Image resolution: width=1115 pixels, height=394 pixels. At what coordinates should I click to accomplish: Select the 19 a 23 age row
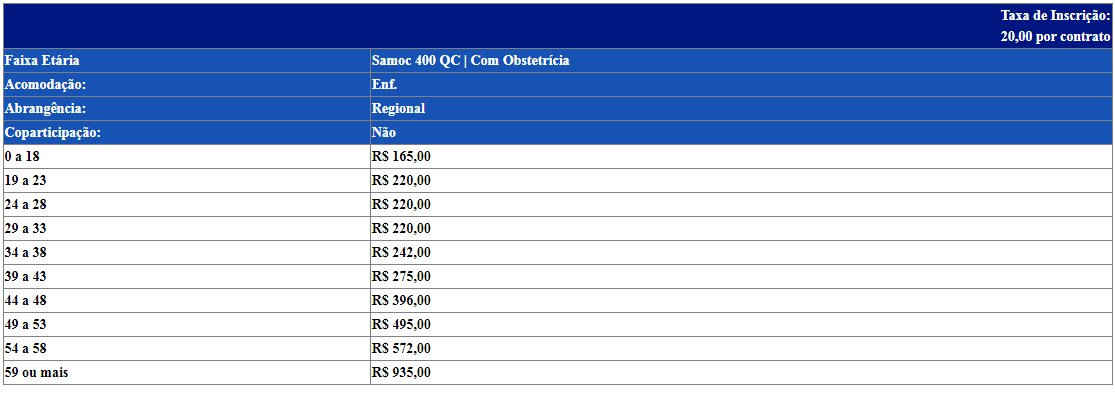point(558,181)
